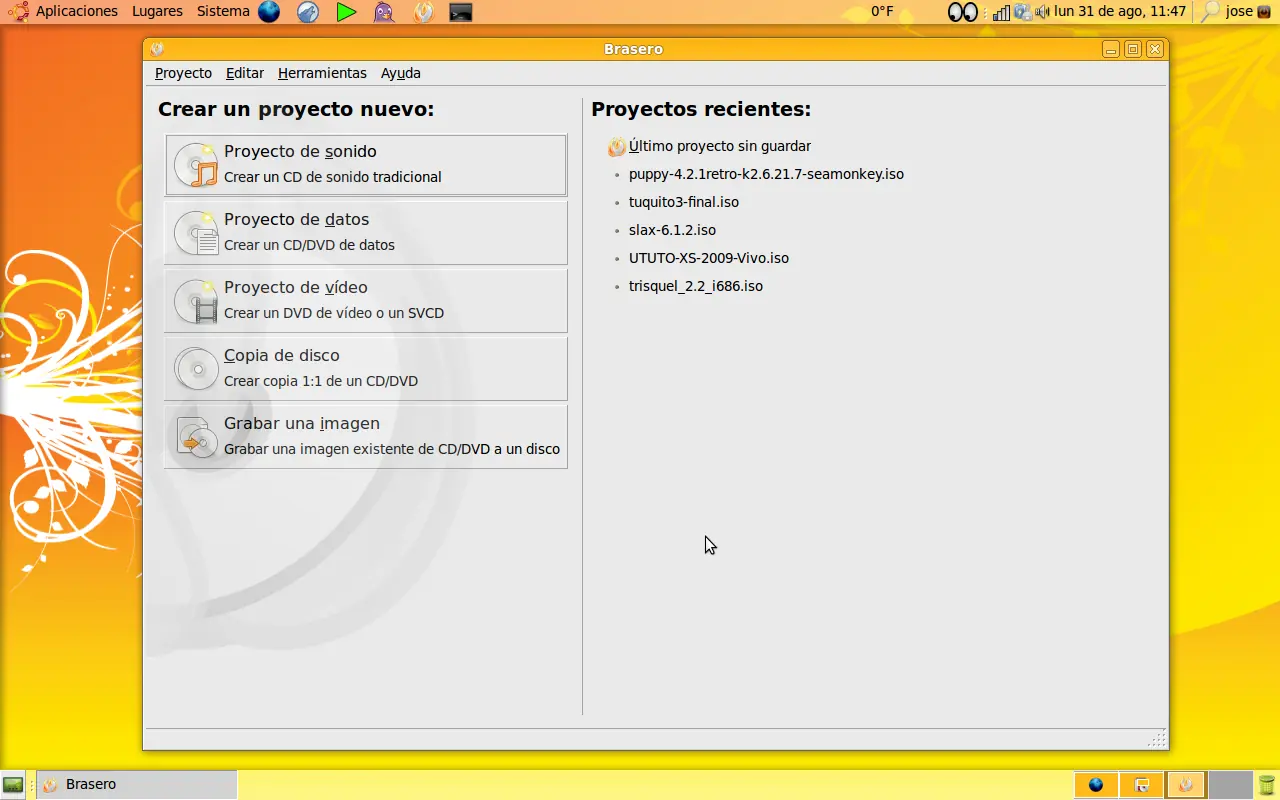Click the show desktop icon
The image size is (1280, 800).
[13, 785]
